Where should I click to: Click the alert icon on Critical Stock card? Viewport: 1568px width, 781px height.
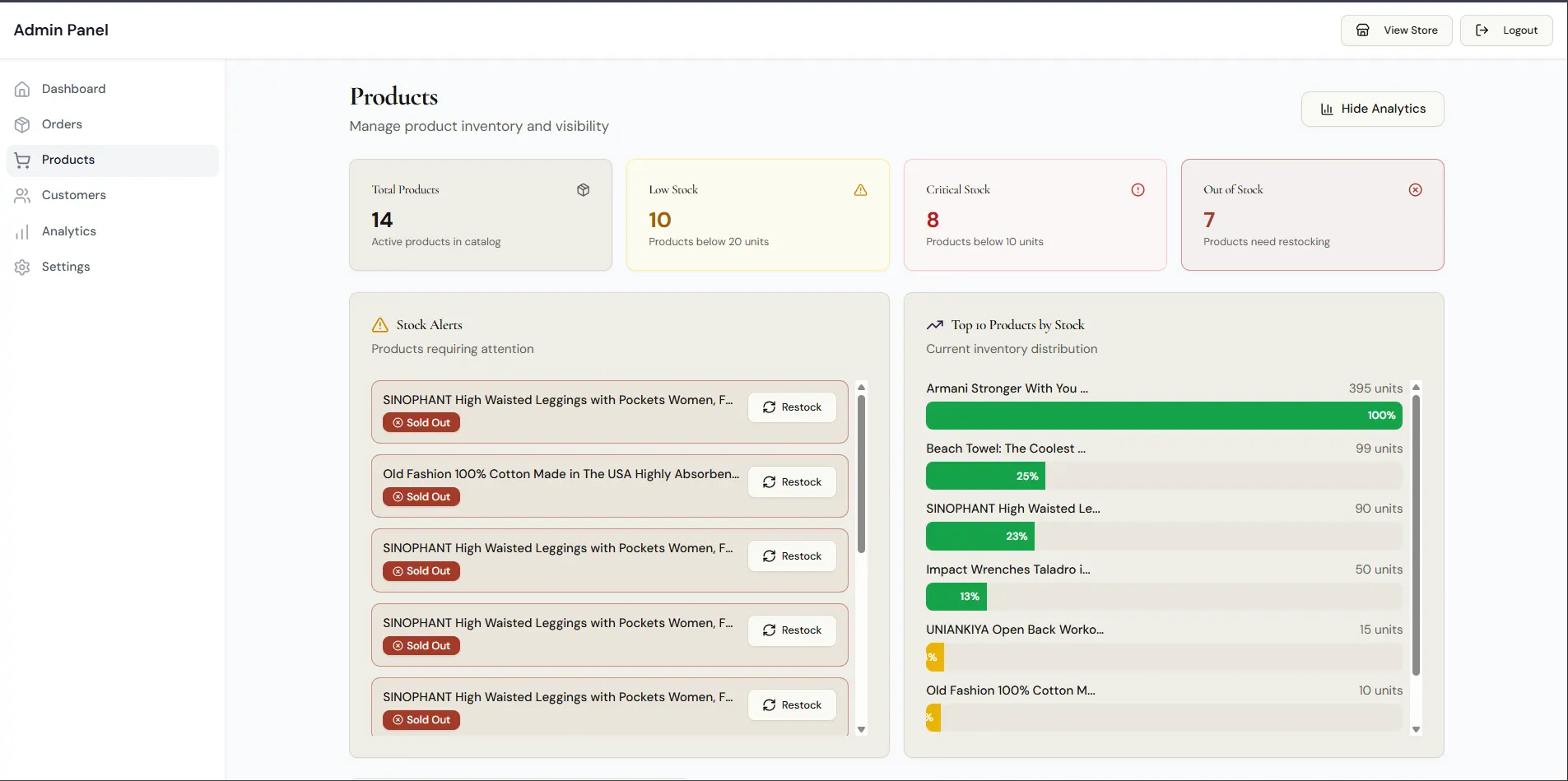[x=1138, y=189]
